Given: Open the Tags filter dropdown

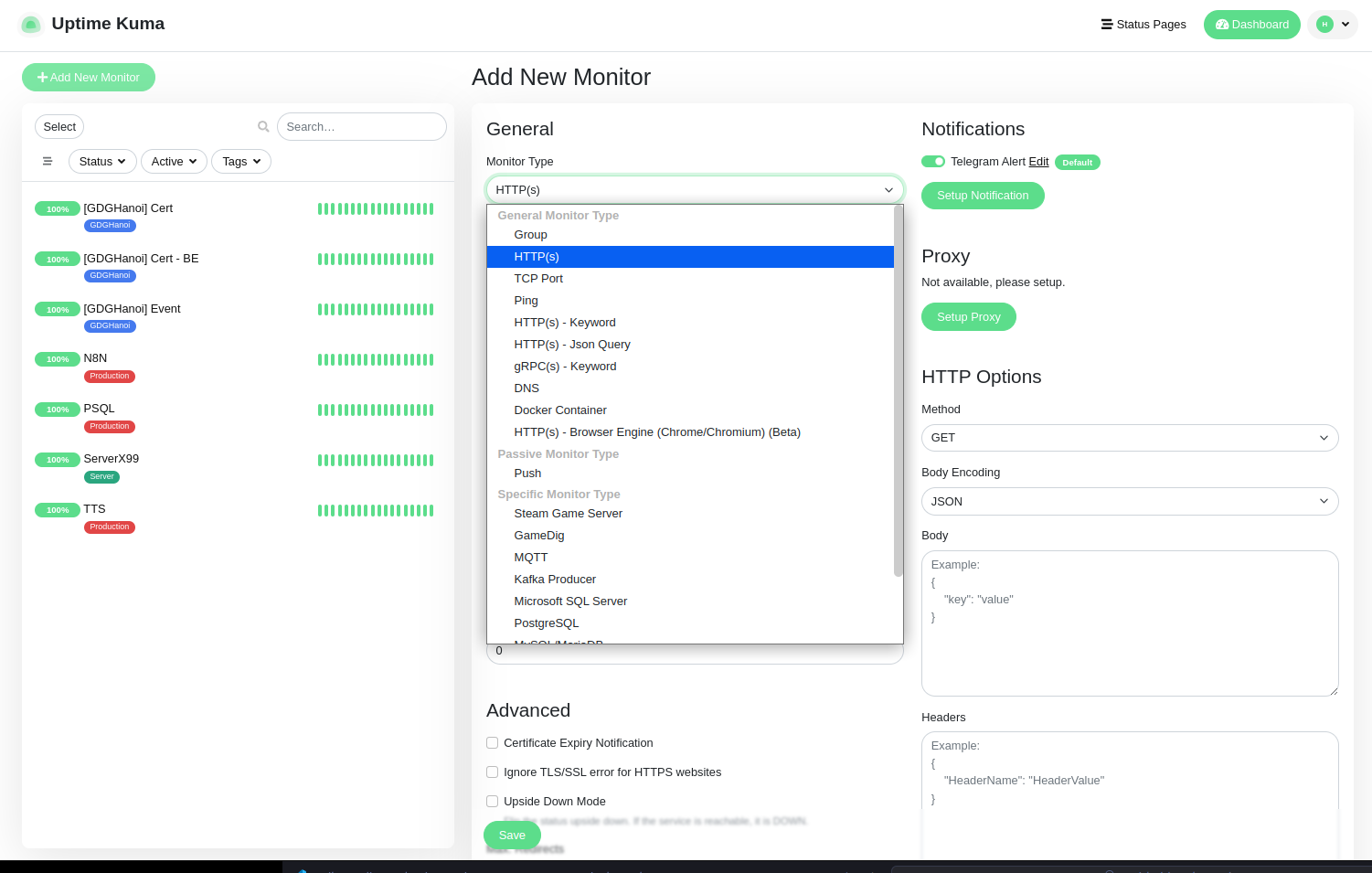Looking at the screenshot, I should [241, 162].
